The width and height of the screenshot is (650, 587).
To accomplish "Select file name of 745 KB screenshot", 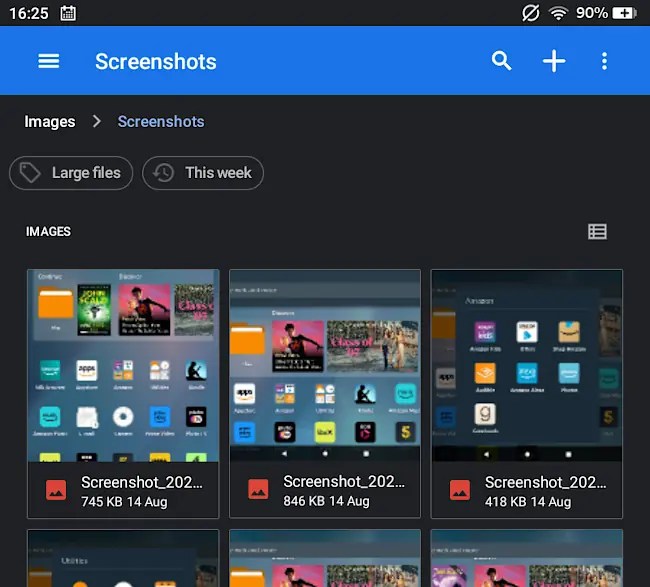I will click(142, 482).
